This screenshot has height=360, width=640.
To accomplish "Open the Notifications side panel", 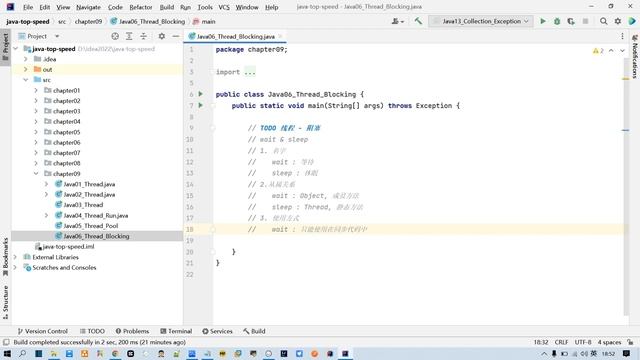I will click(x=635, y=56).
